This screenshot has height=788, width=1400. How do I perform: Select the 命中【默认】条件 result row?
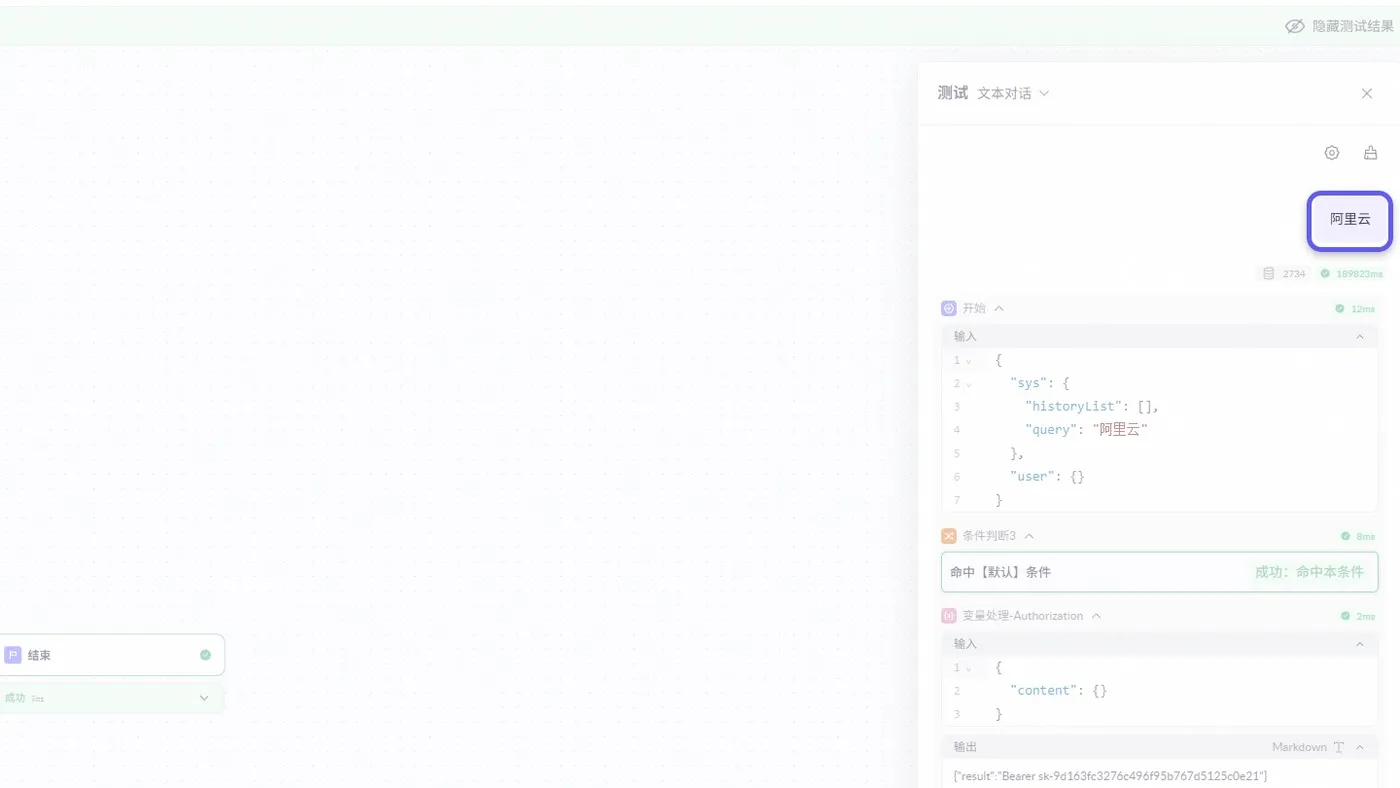point(1160,572)
